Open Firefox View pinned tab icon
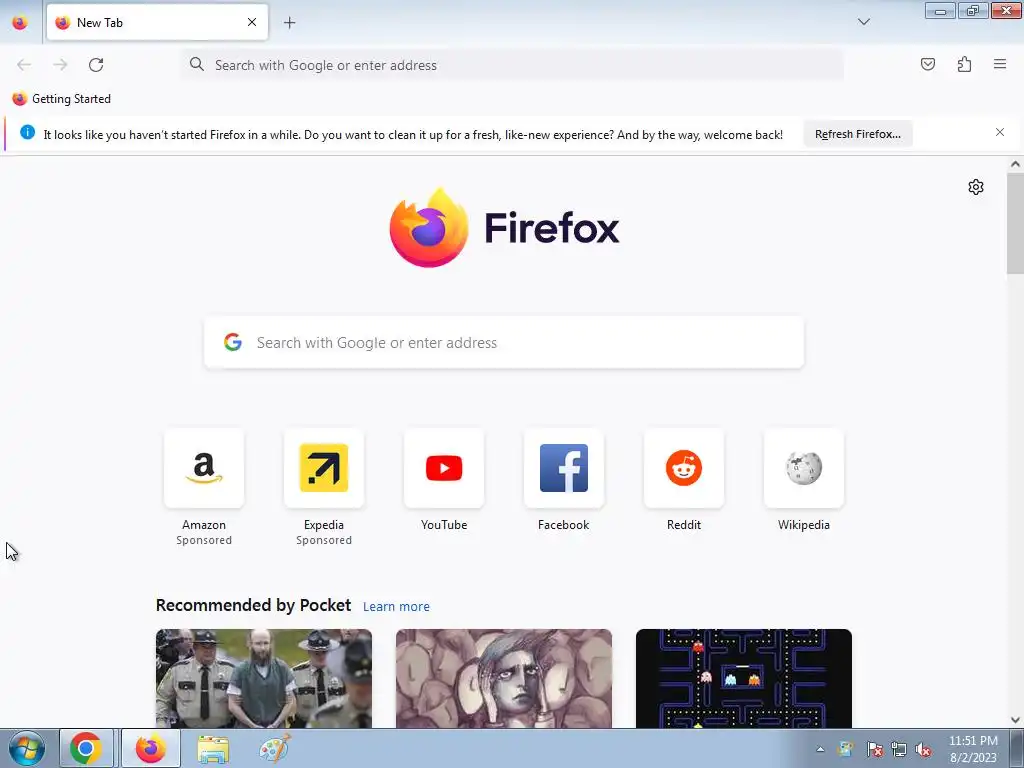The width and height of the screenshot is (1024, 768). coord(20,22)
